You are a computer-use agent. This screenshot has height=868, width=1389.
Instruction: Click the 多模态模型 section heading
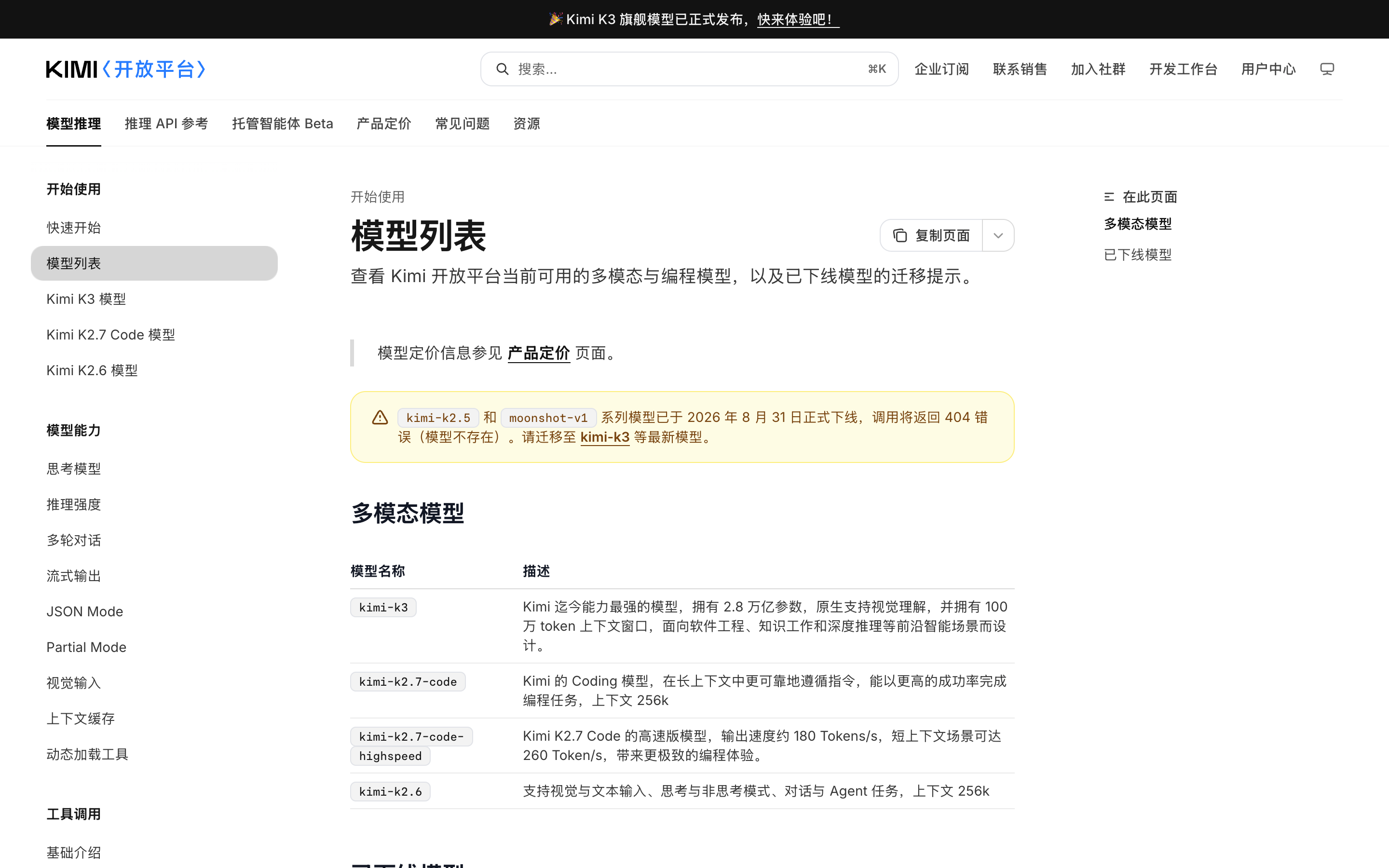pos(408,513)
